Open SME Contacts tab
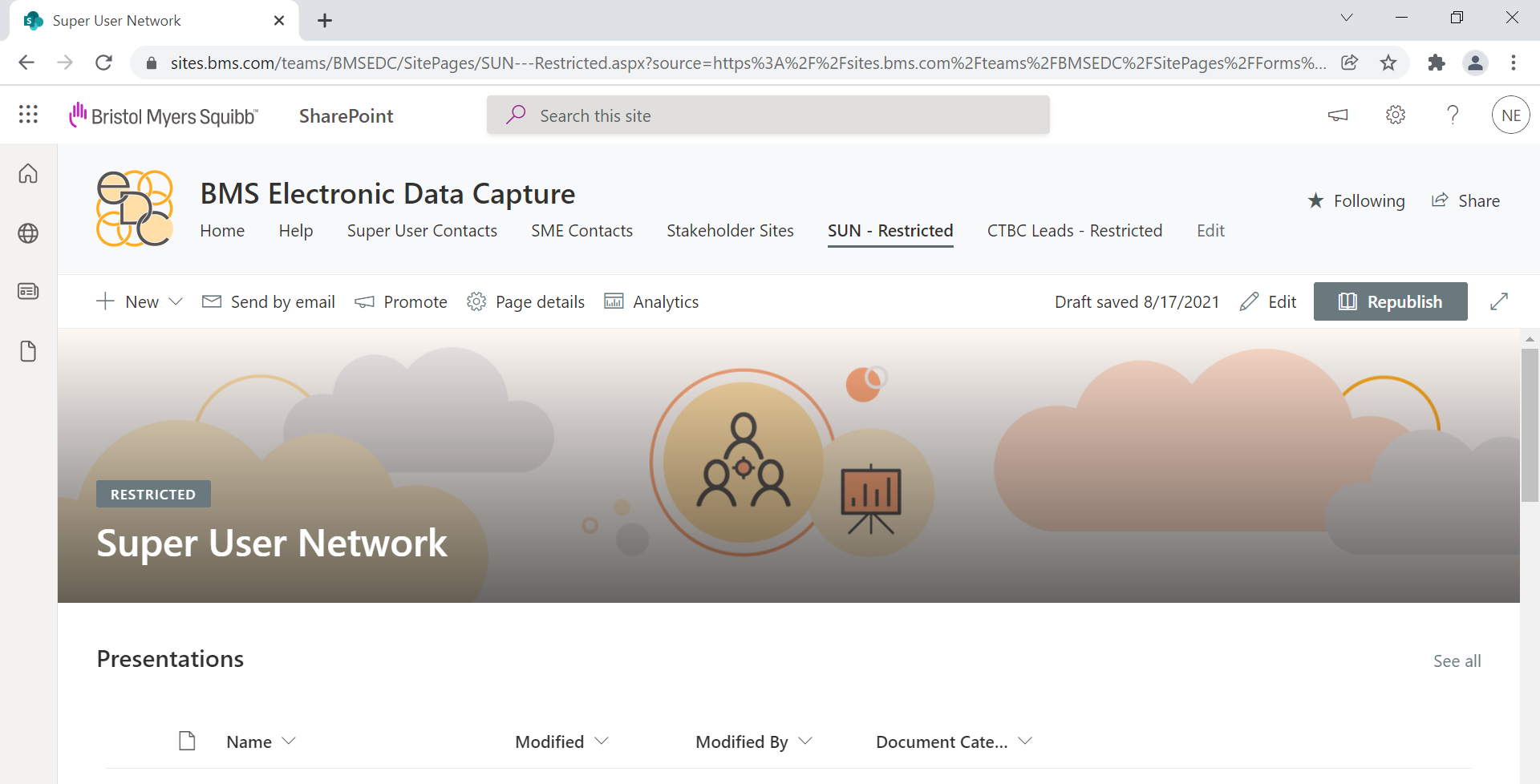The height and width of the screenshot is (784, 1540). [582, 231]
